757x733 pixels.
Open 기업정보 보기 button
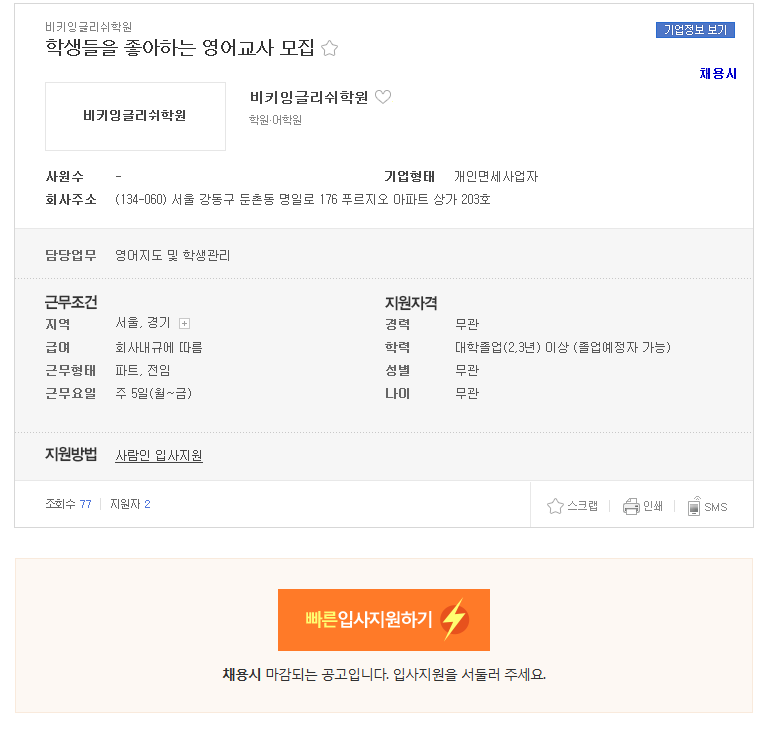695,30
